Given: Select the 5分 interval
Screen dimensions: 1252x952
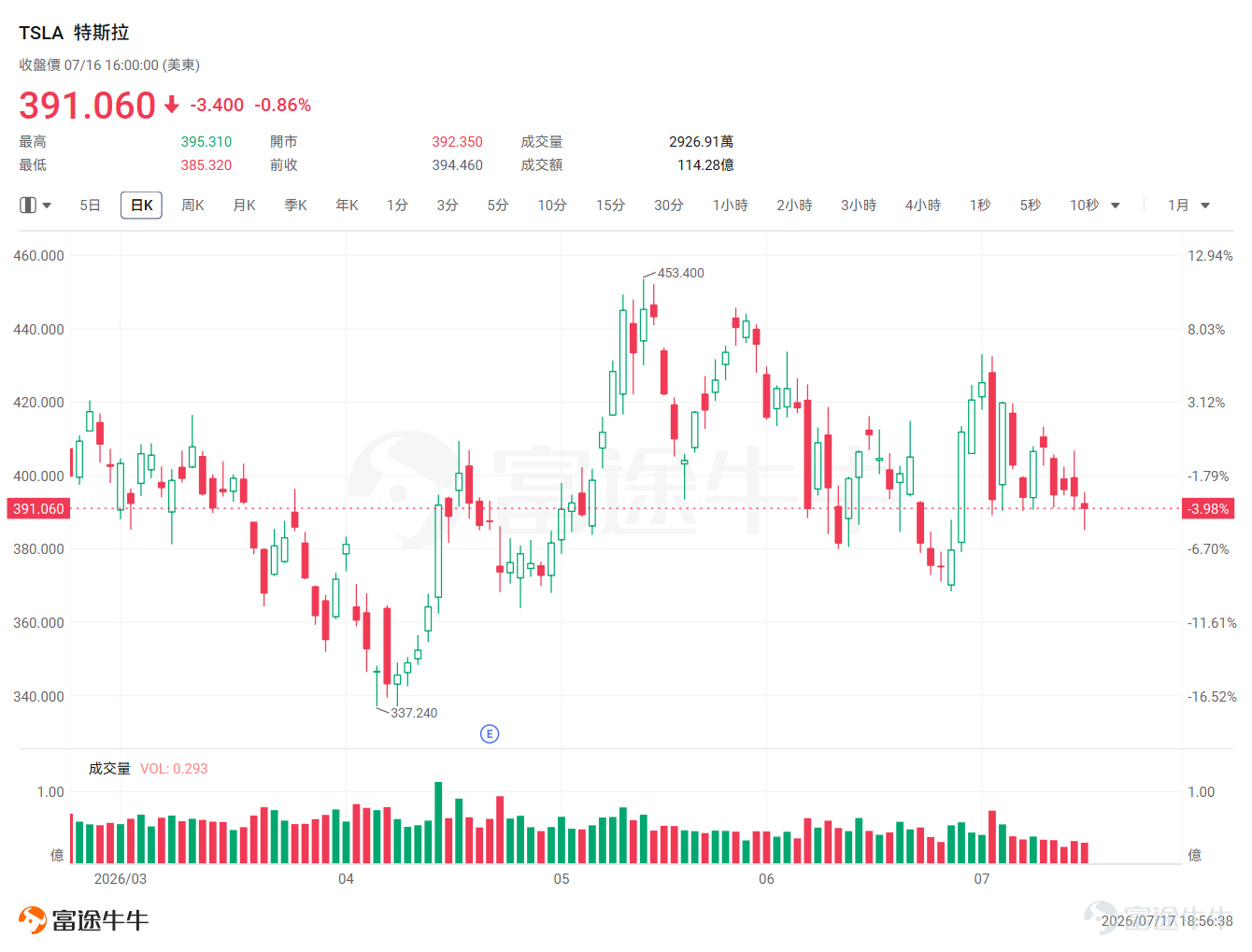Looking at the screenshot, I should tap(498, 205).
